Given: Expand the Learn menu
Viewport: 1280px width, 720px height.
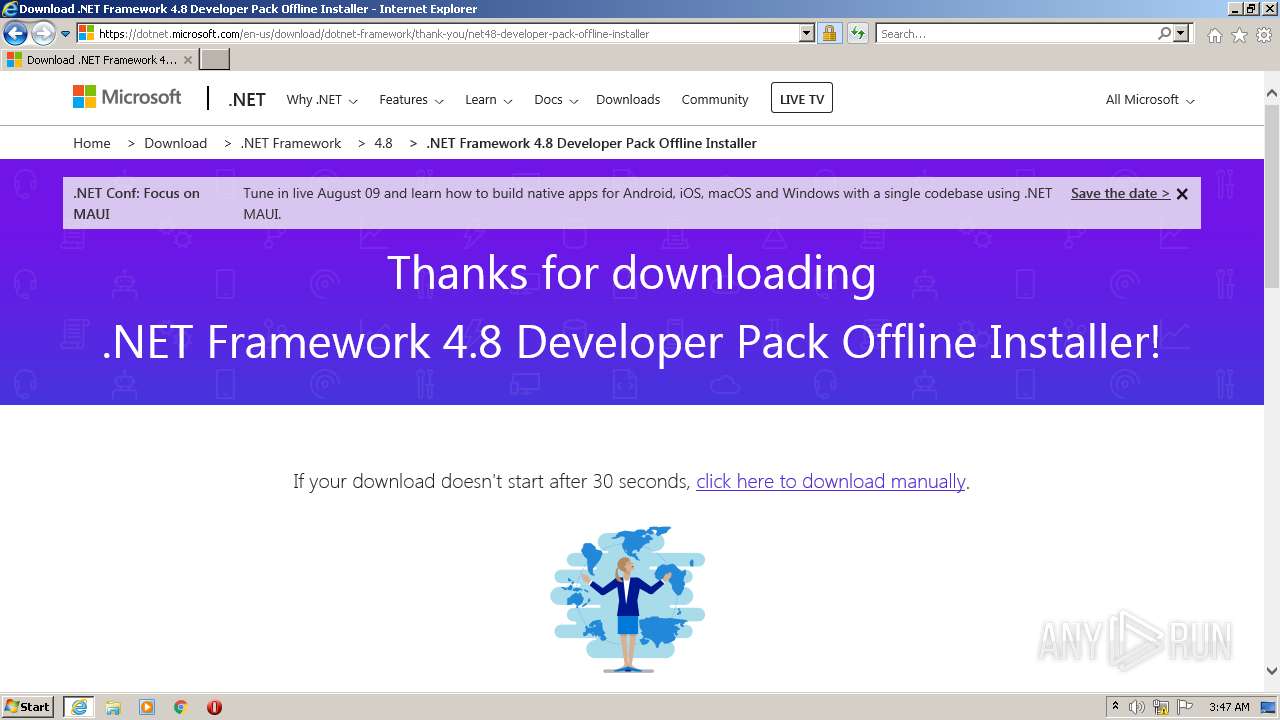Looking at the screenshot, I should click(x=489, y=99).
